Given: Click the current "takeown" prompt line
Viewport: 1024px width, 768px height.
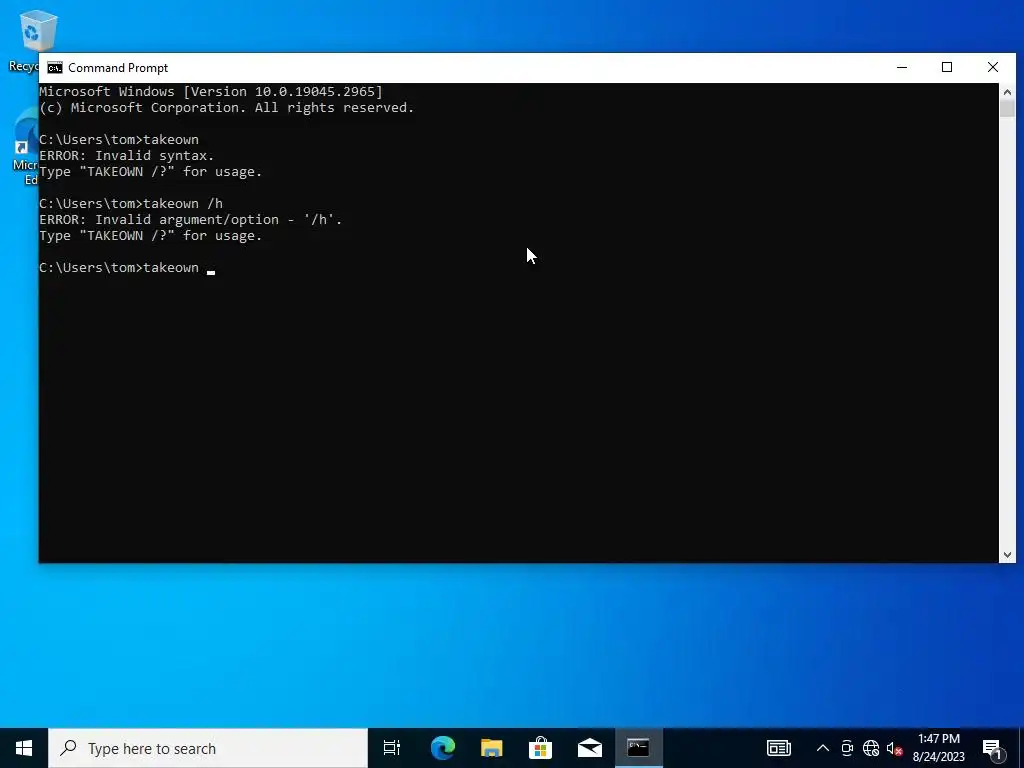Looking at the screenshot, I should tap(127, 268).
